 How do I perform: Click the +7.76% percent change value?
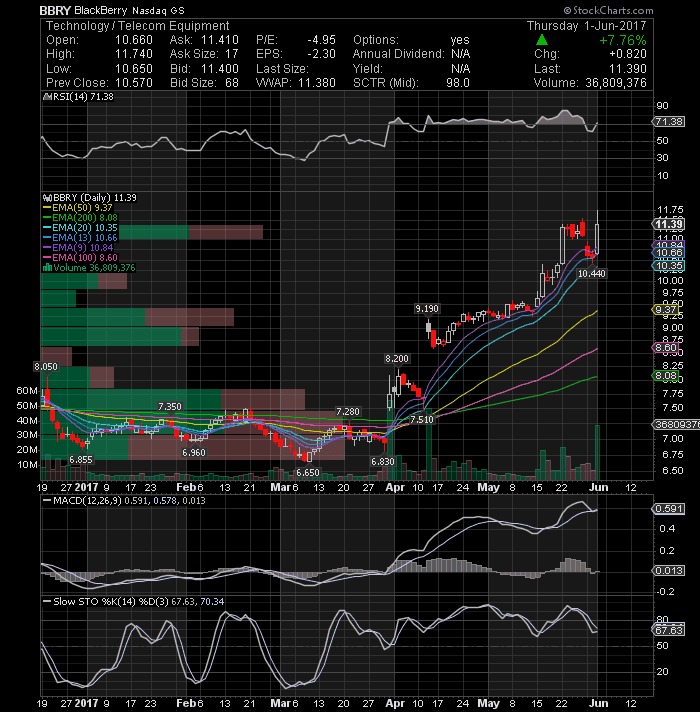pos(622,40)
